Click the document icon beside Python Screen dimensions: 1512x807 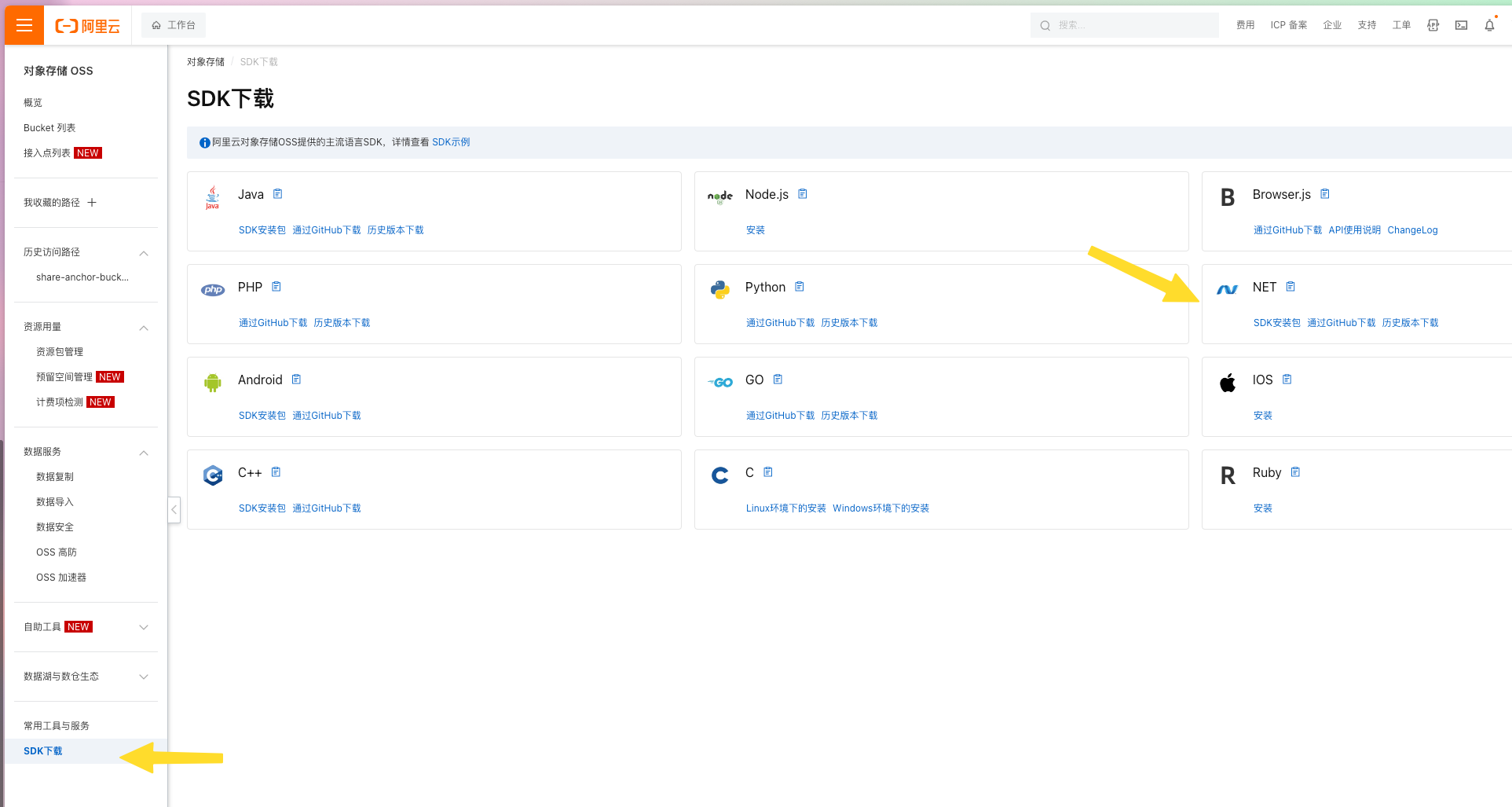click(x=799, y=287)
